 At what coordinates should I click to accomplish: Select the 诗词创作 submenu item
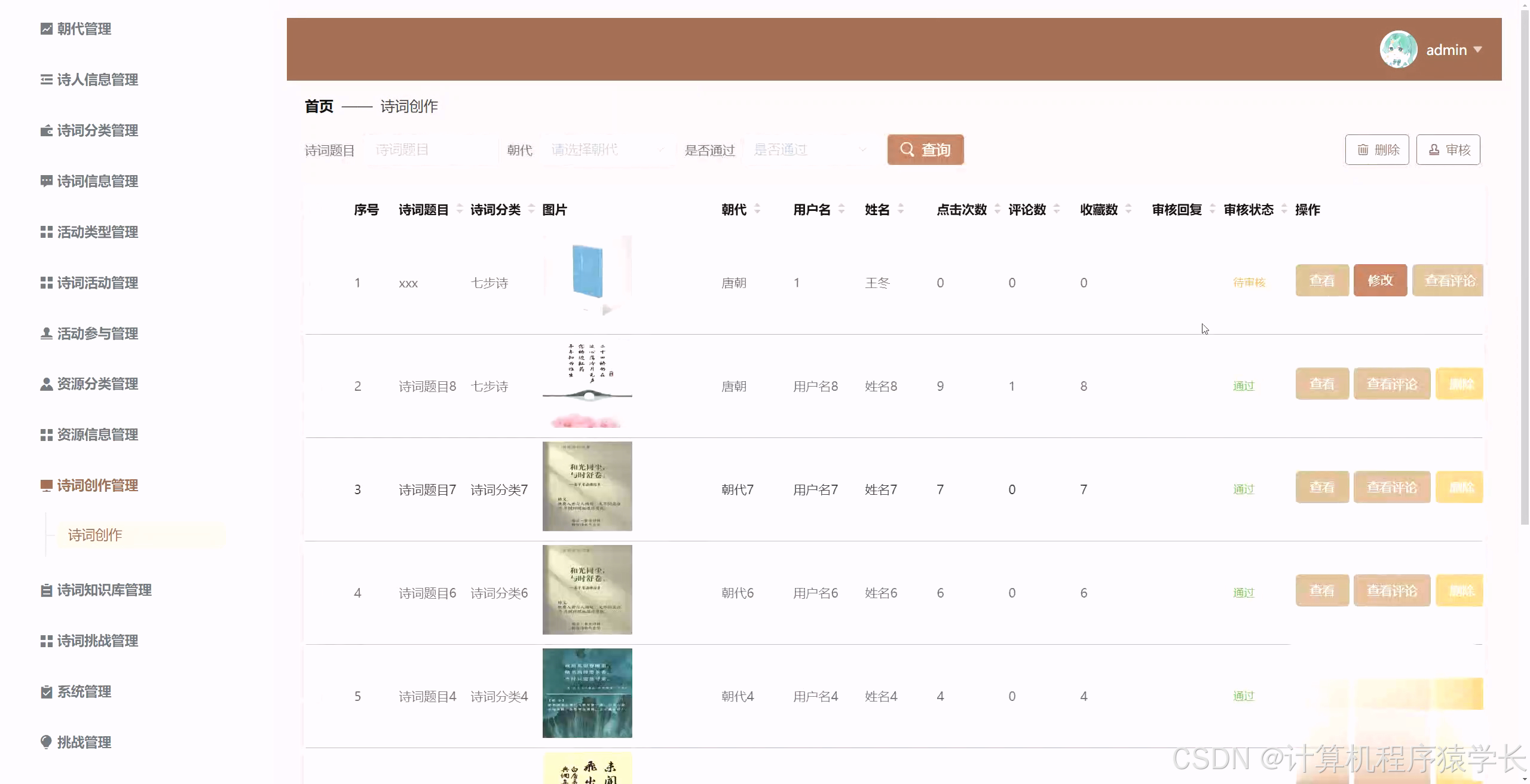94,535
